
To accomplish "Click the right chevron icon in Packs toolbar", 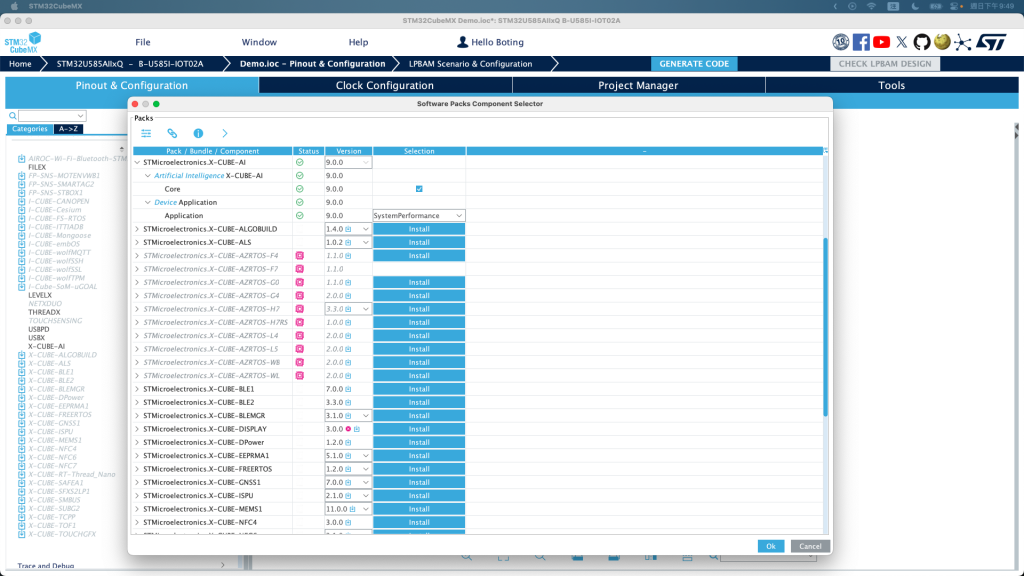I will click(225, 133).
